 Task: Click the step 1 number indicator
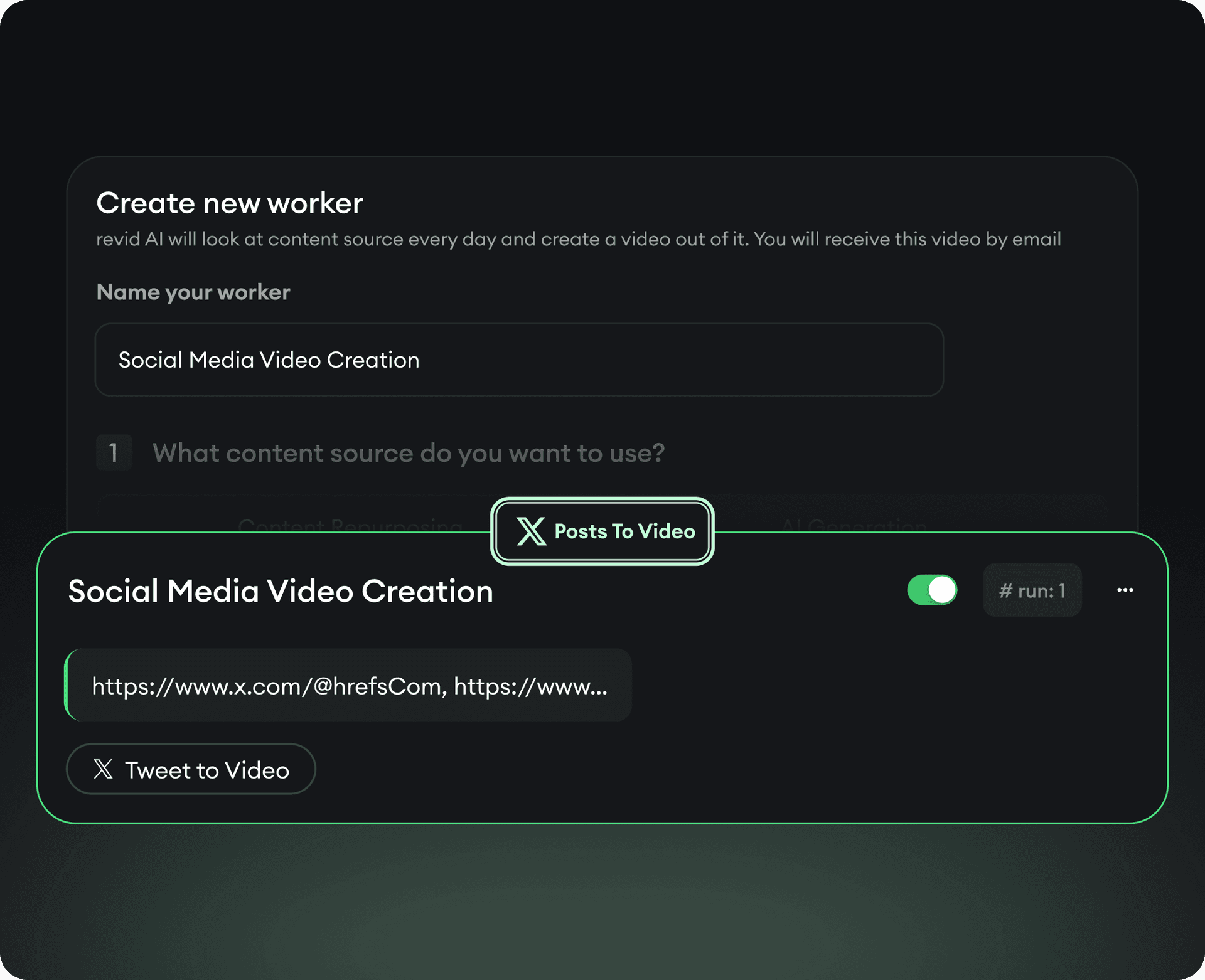click(x=114, y=452)
